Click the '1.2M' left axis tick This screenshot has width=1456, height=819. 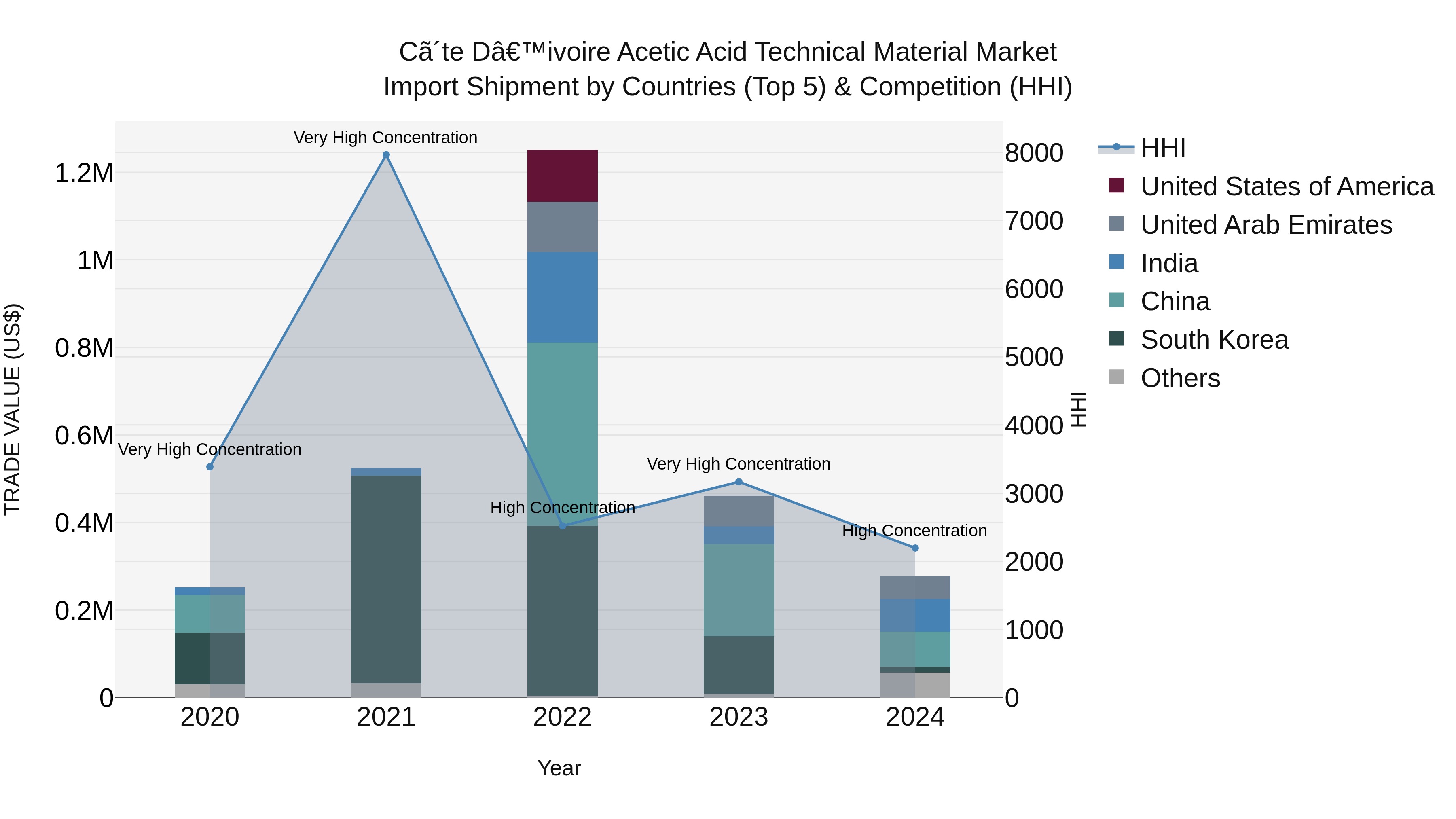(84, 173)
